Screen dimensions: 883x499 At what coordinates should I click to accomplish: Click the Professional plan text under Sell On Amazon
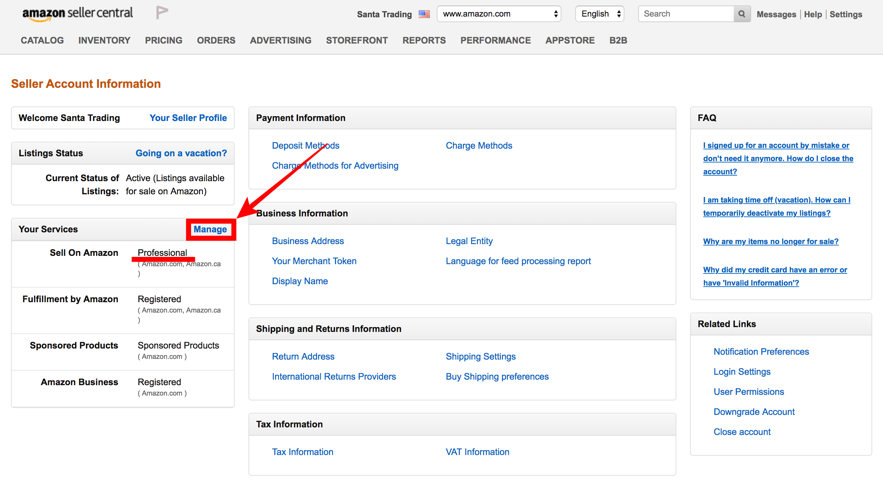162,253
